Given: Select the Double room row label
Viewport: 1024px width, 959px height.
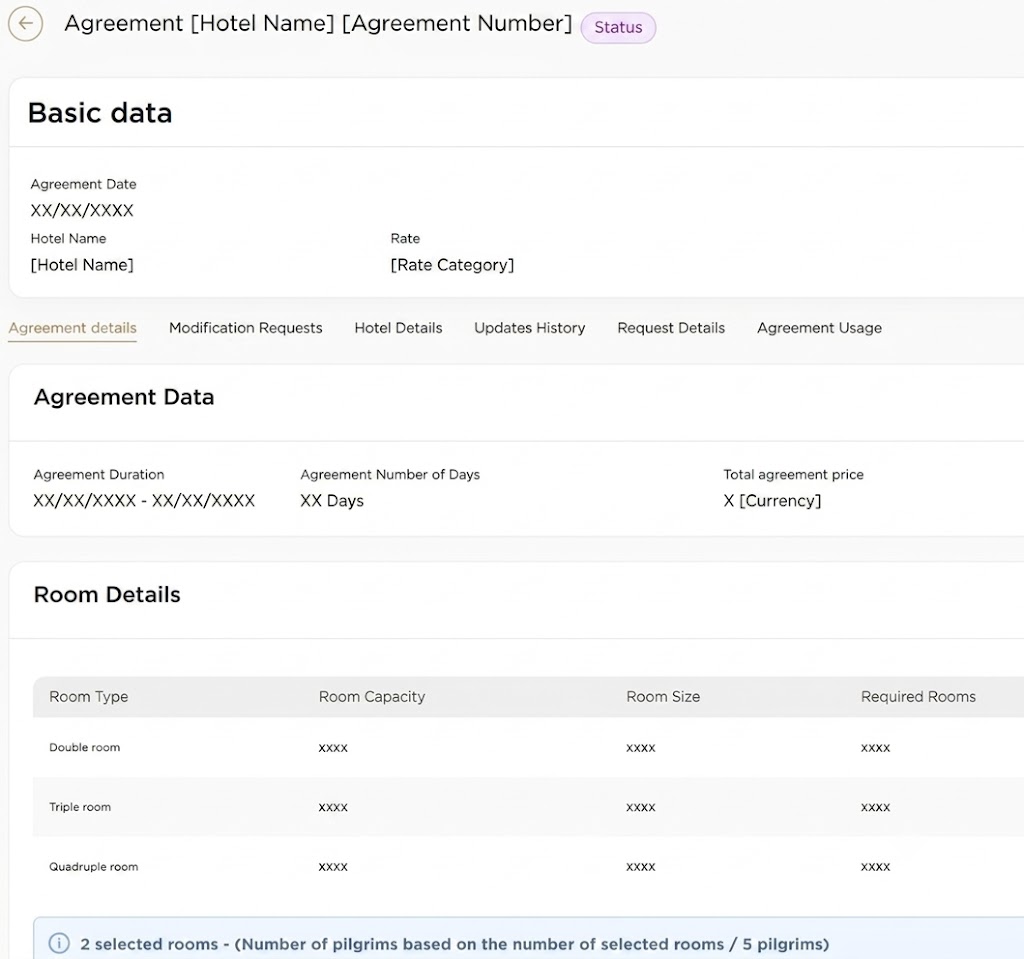Looking at the screenshot, I should pos(85,747).
